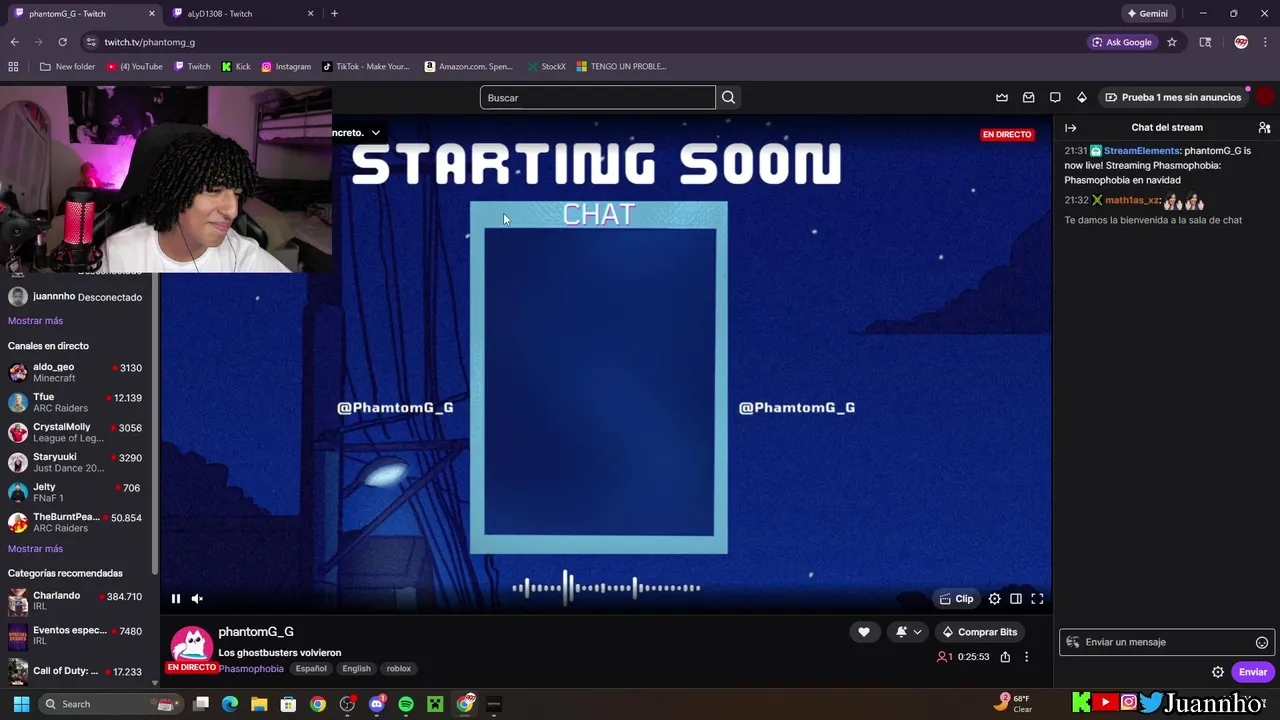Open Discord from the taskbar
Screen dimensions: 1280x720
[377, 704]
